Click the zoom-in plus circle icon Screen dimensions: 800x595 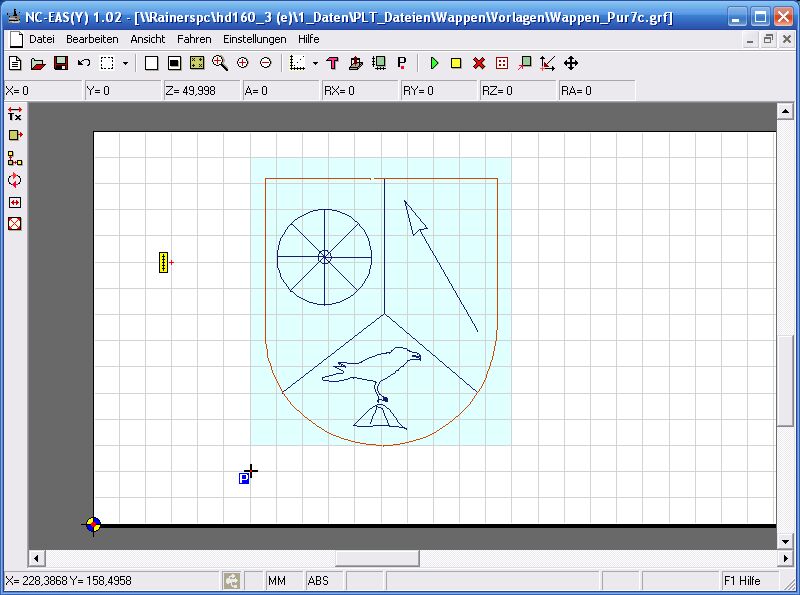(243, 63)
